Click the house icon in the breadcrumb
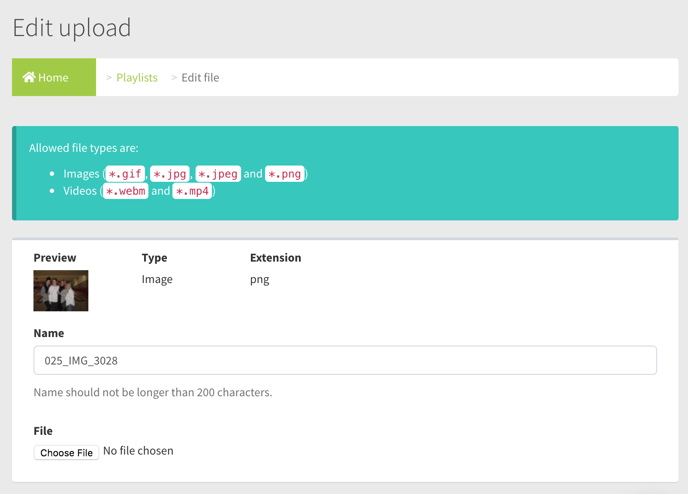Image resolution: width=688 pixels, height=494 pixels. tap(29, 77)
